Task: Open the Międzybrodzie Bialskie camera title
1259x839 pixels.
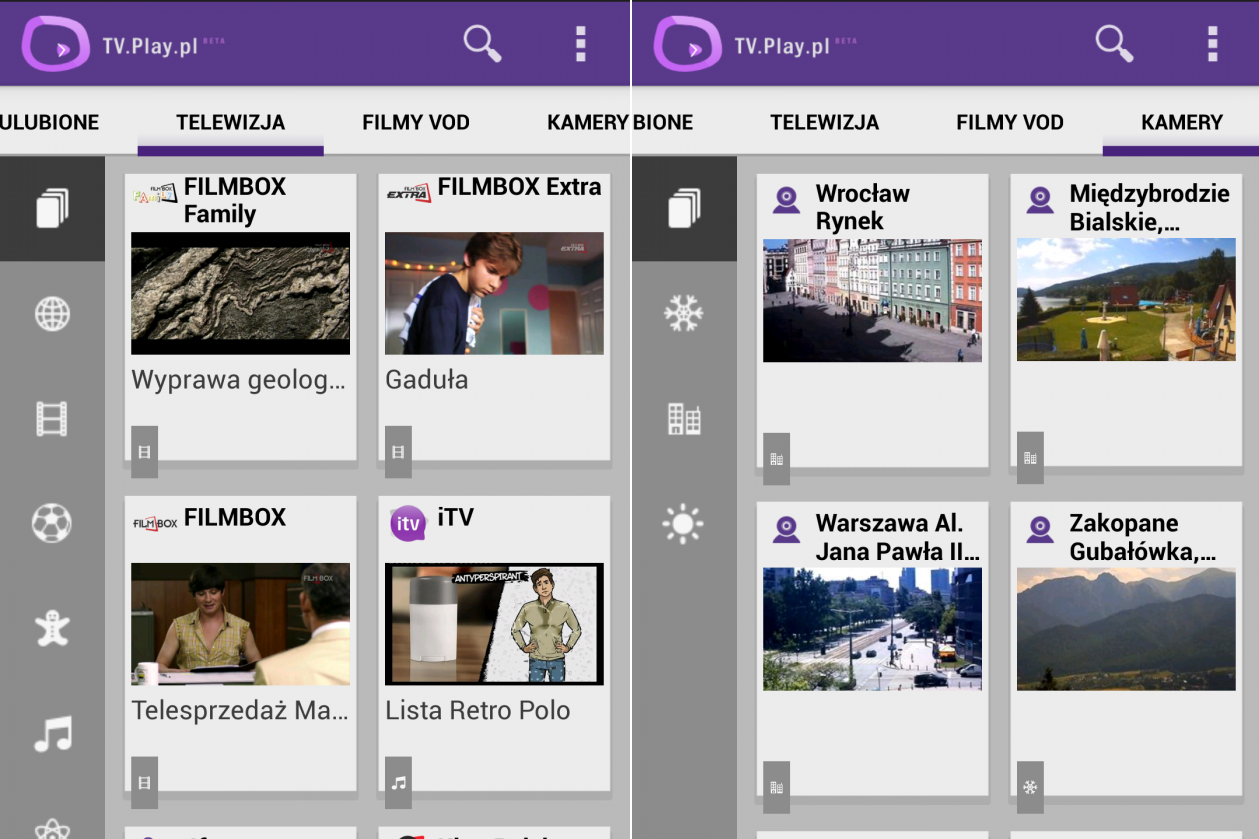Action: pos(1150,207)
